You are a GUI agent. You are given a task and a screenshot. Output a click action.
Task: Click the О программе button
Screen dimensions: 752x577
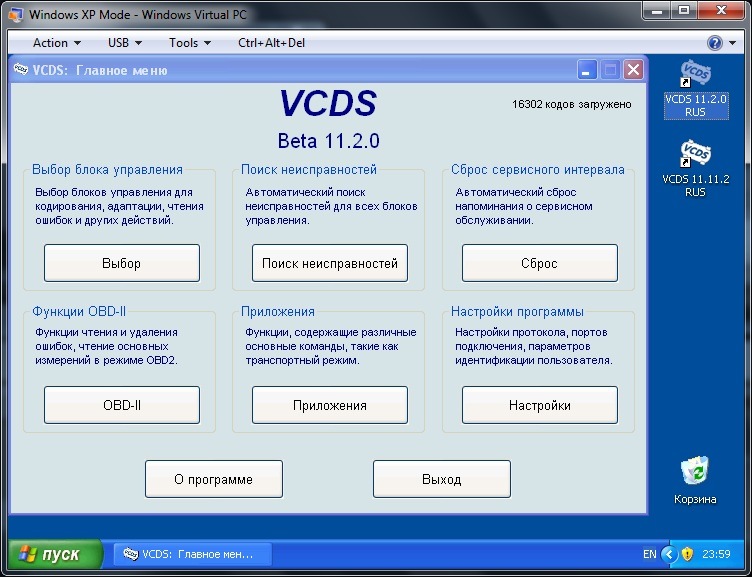(214, 479)
